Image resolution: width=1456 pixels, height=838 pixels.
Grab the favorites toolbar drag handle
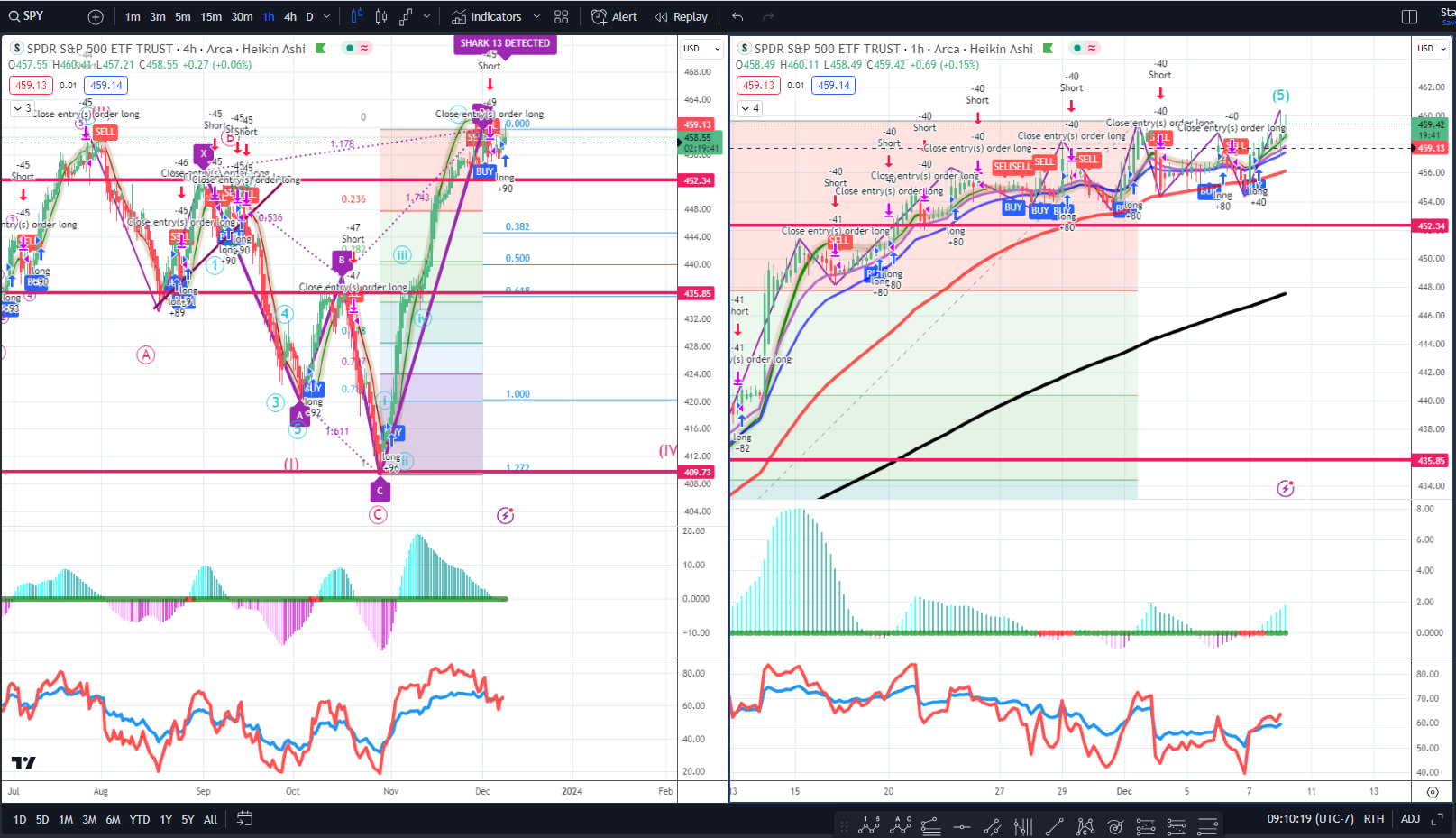point(844,826)
